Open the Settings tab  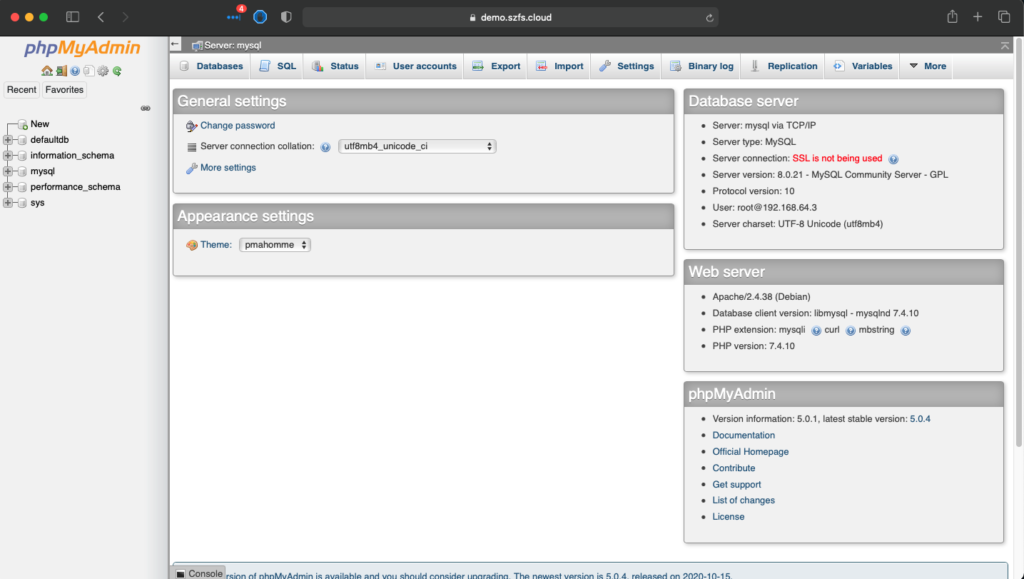(x=626, y=66)
